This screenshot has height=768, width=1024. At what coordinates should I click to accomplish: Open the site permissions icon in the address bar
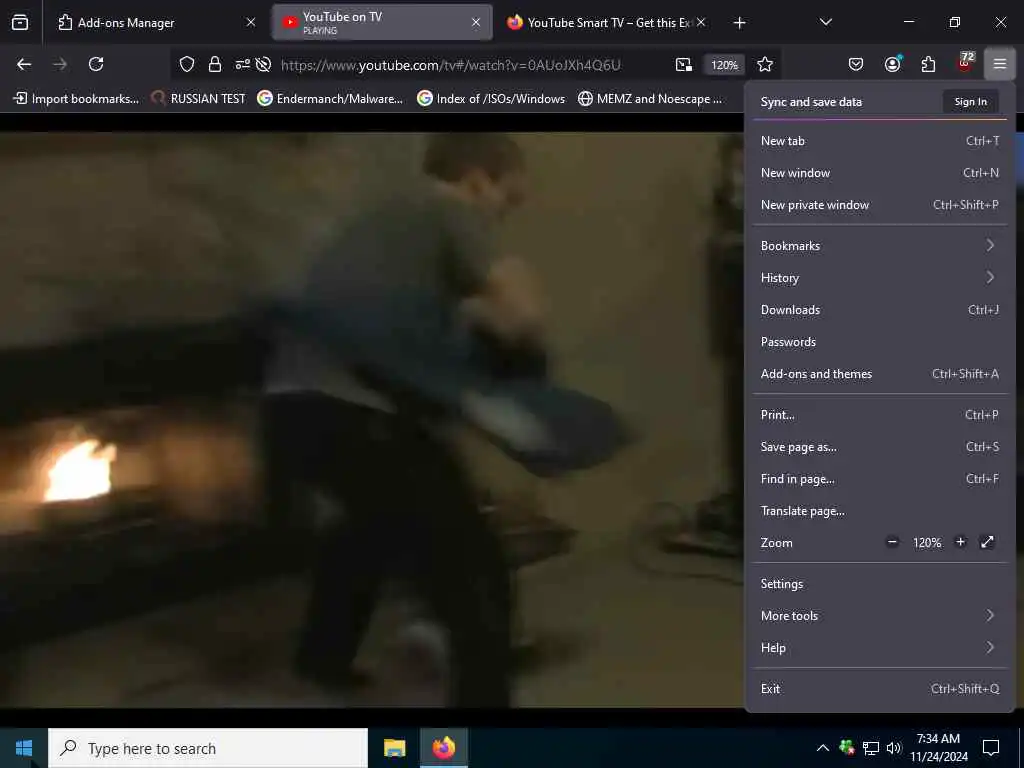242,64
